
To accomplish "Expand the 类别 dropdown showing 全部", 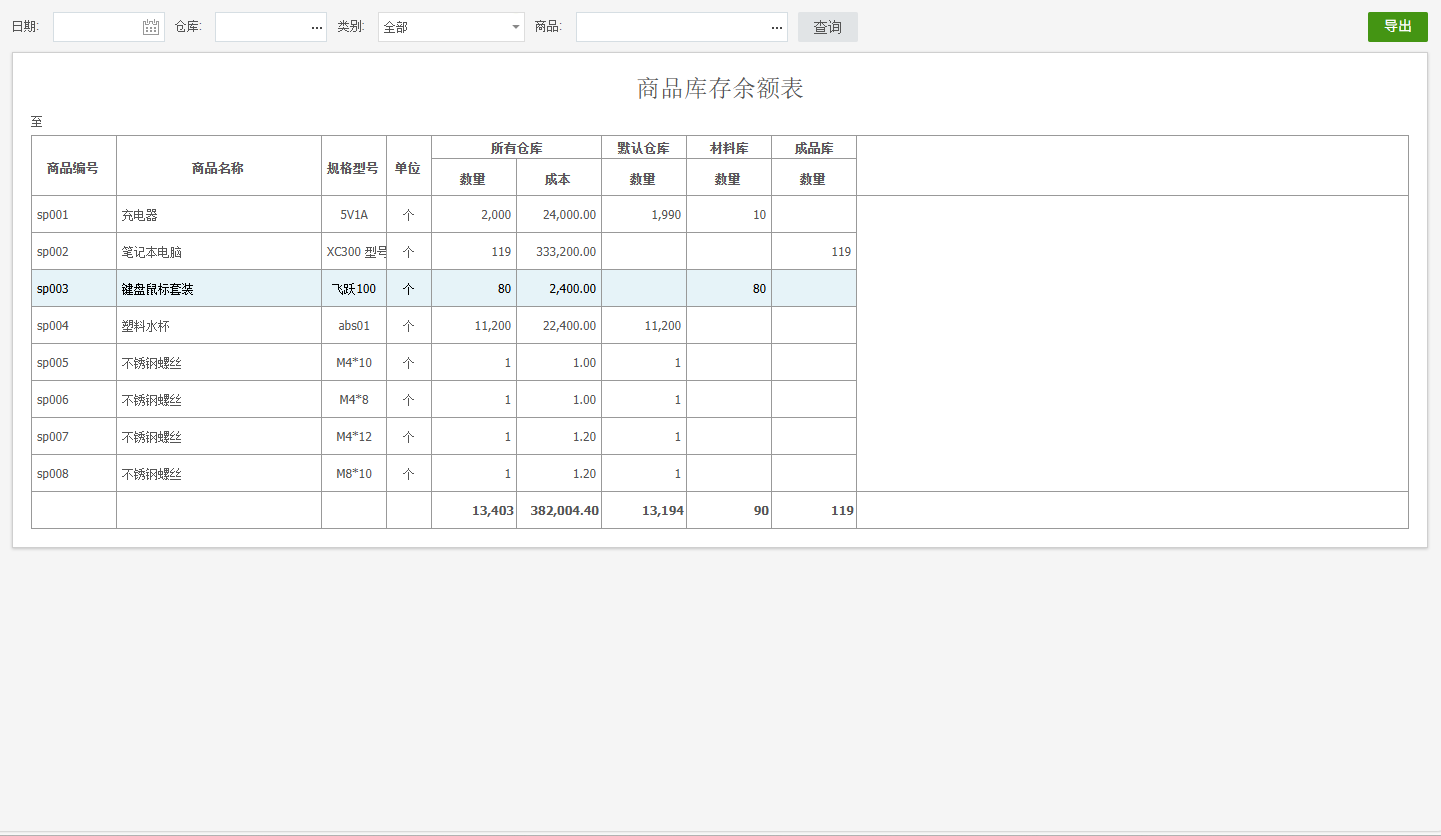I will pos(451,27).
